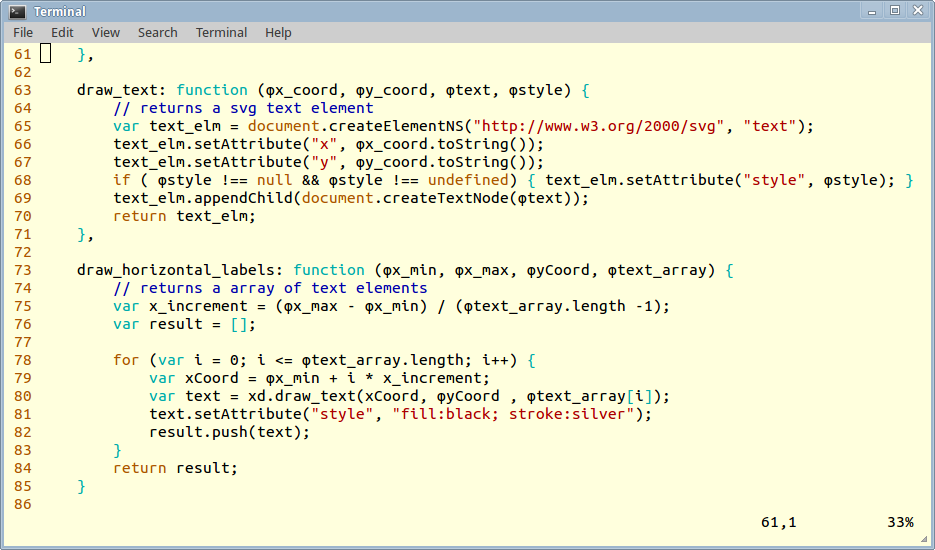Viewport: 935px width, 550px height.
Task: Click the '"style"' string on line 68
Action: coord(773,180)
